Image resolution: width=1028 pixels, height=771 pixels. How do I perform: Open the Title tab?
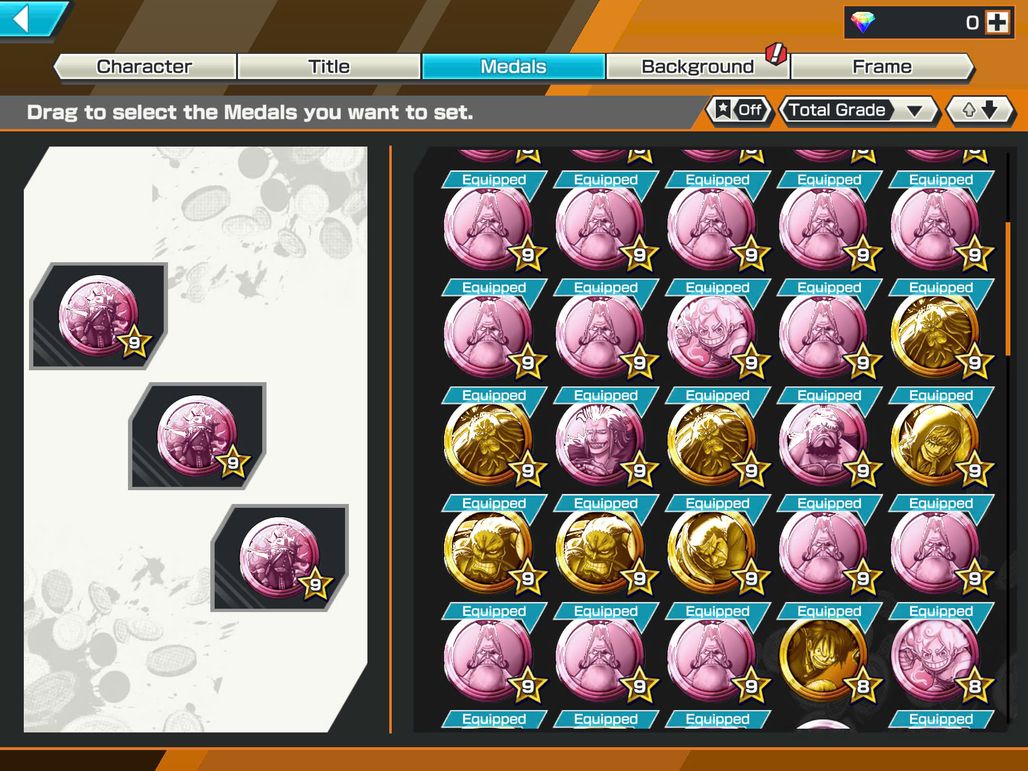[328, 66]
